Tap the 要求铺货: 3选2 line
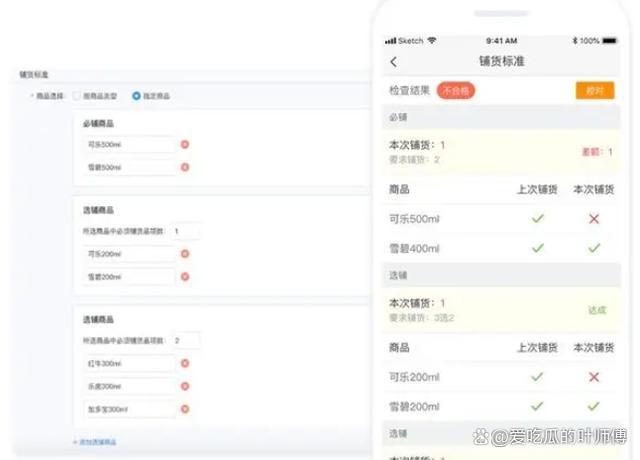 point(421,318)
